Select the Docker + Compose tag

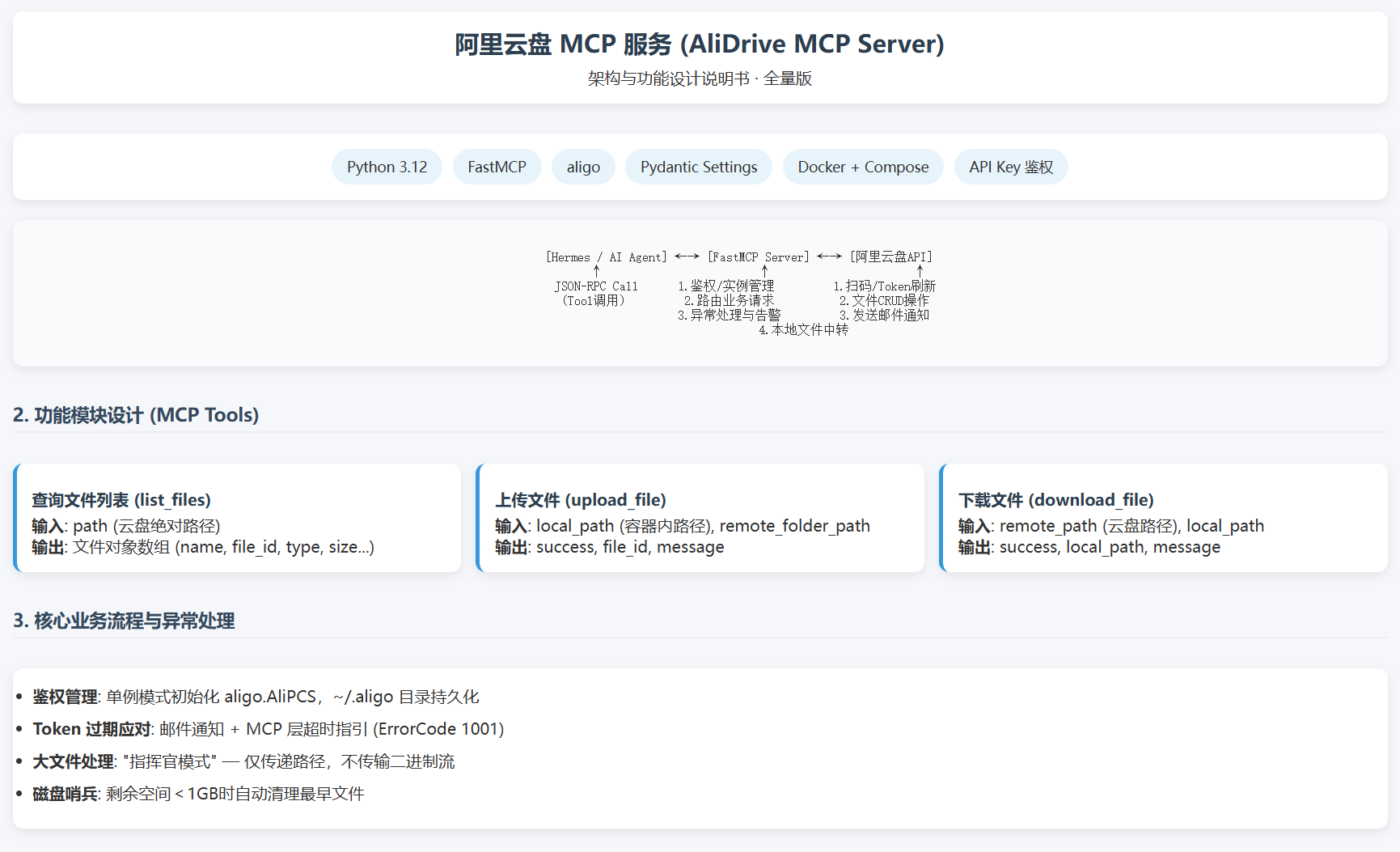(x=863, y=167)
